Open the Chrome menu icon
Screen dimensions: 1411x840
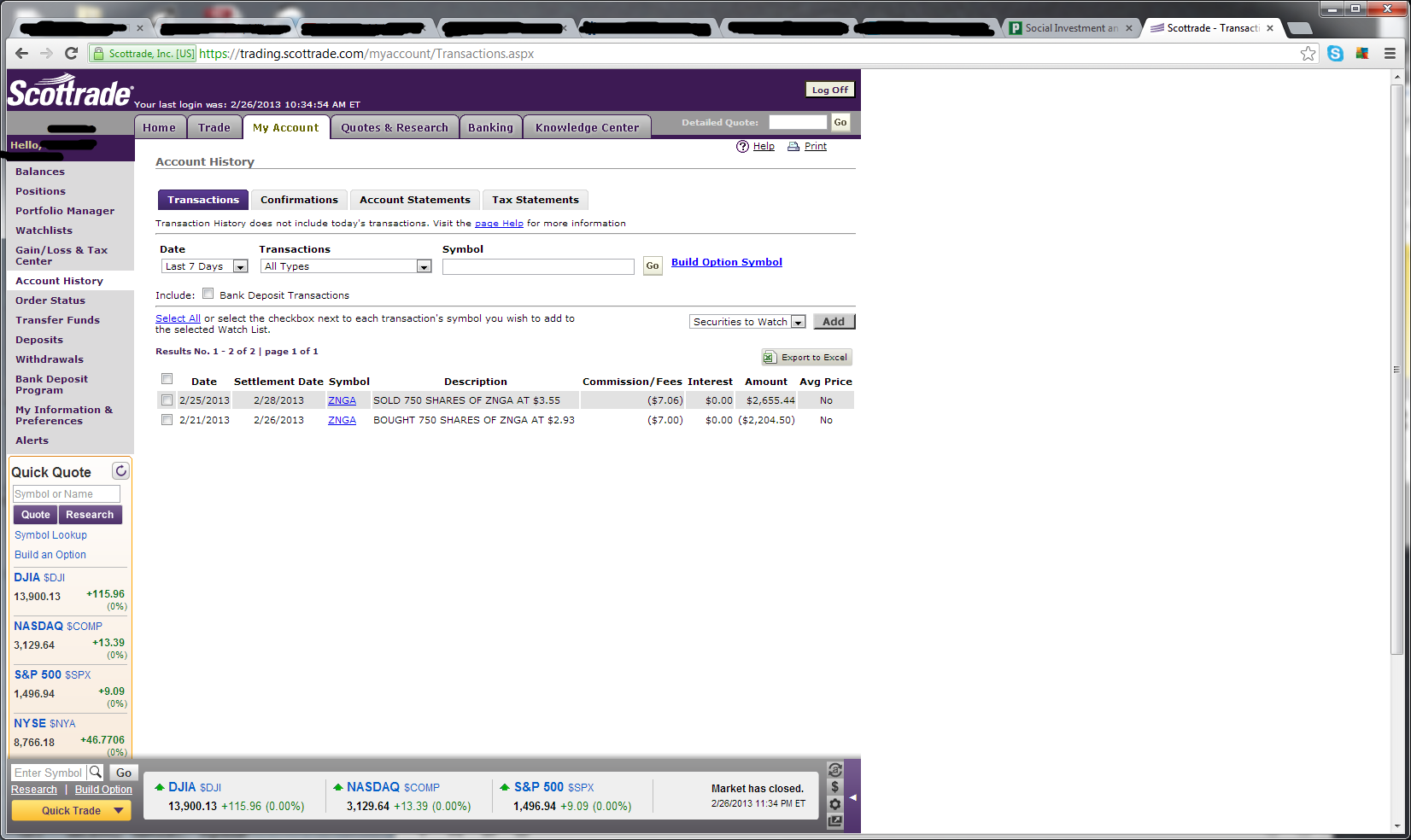pyautogui.click(x=1390, y=54)
